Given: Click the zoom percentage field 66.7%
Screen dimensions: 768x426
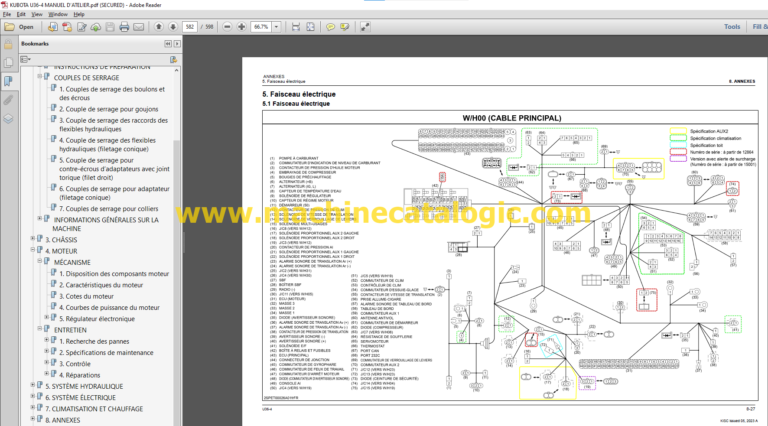Looking at the screenshot, I should 261,27.
